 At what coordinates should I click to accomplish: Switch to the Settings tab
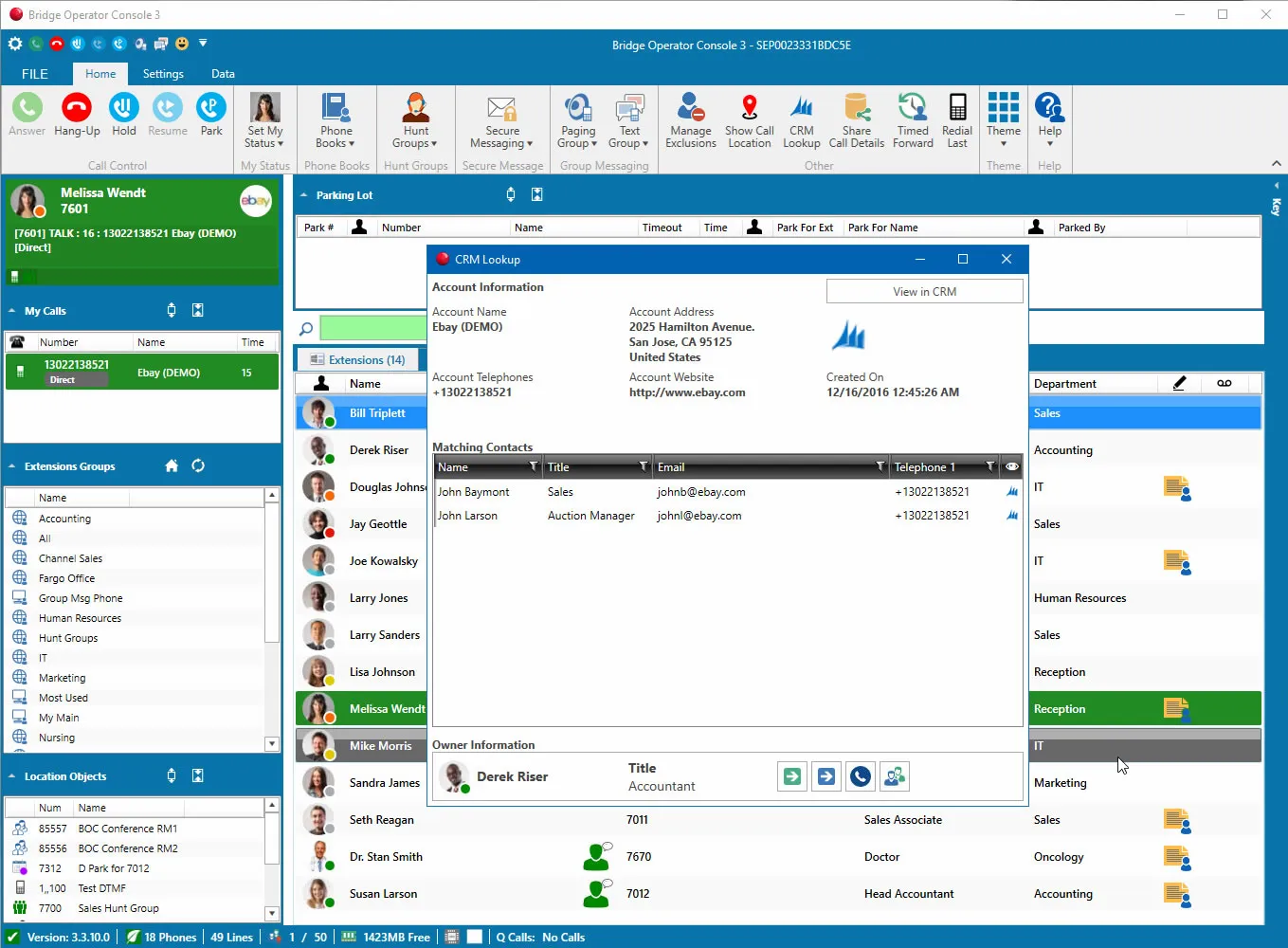pyautogui.click(x=163, y=73)
